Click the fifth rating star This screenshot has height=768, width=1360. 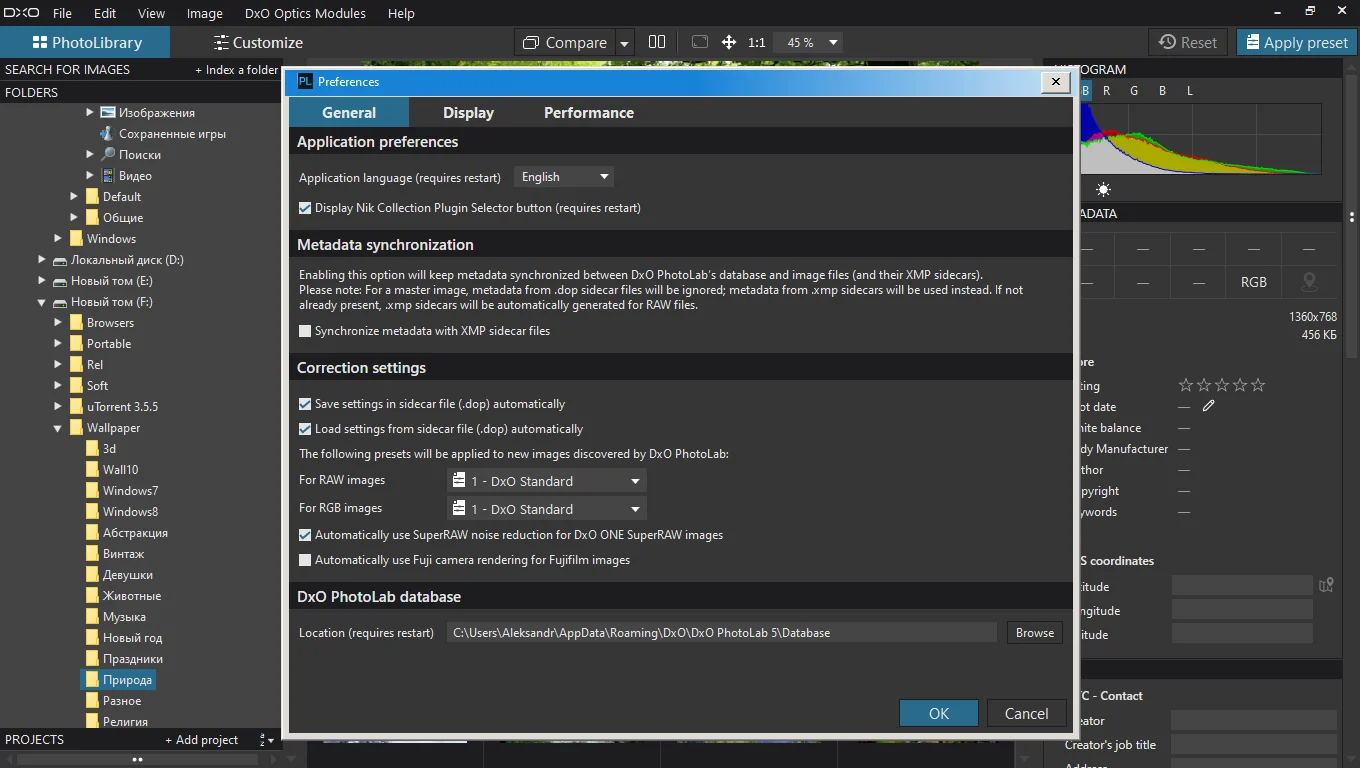click(x=1258, y=385)
